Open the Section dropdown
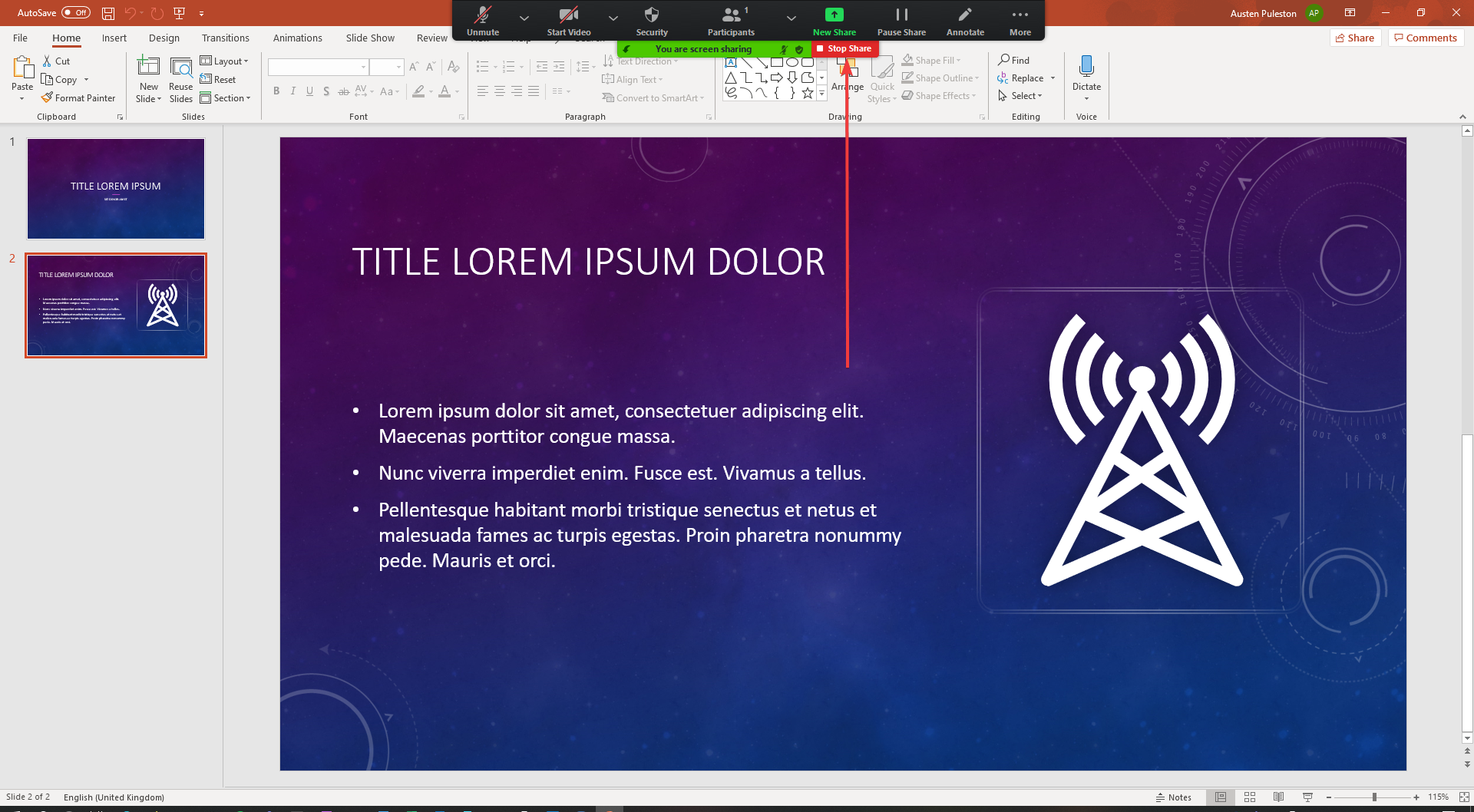 pos(226,98)
